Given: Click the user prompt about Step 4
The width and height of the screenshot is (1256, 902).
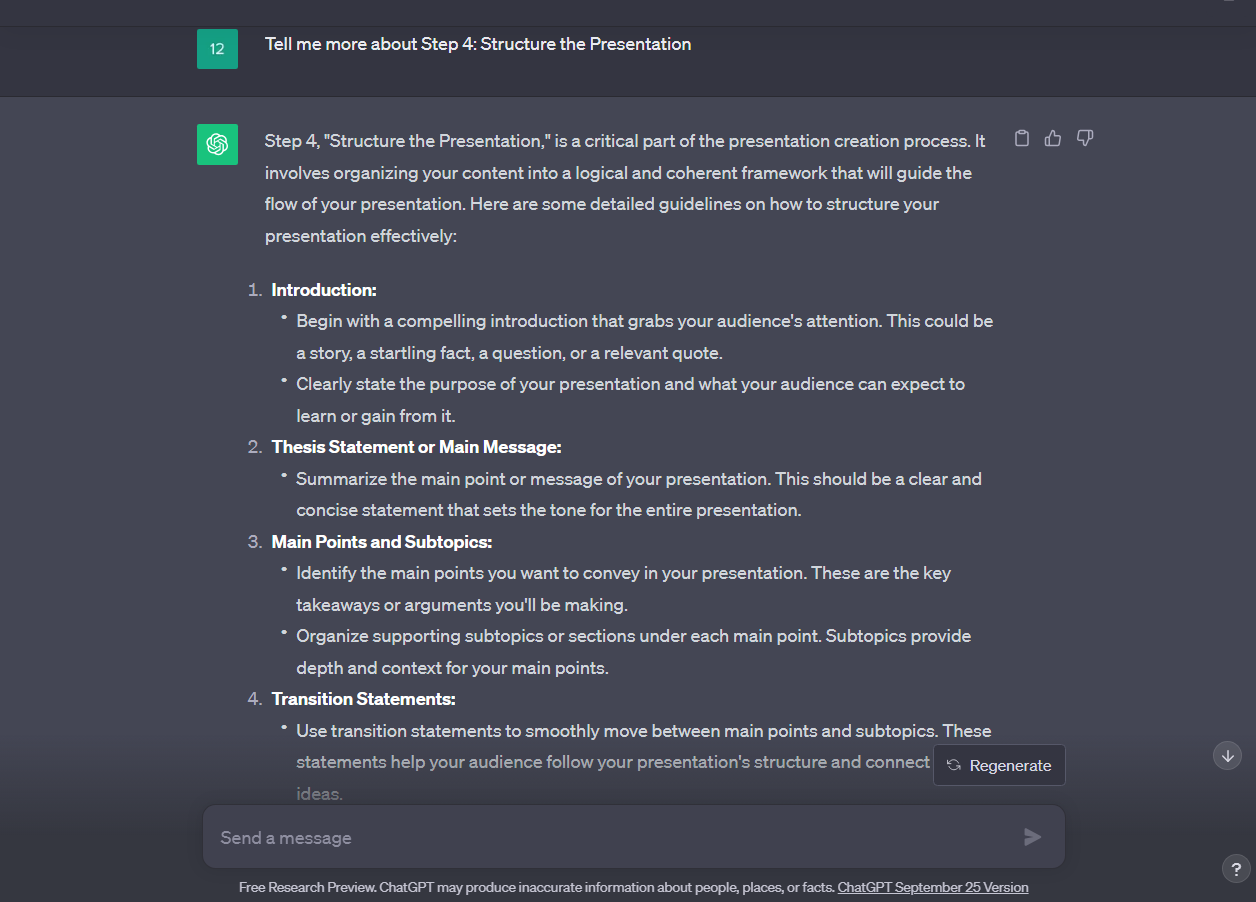Looking at the screenshot, I should tap(478, 44).
